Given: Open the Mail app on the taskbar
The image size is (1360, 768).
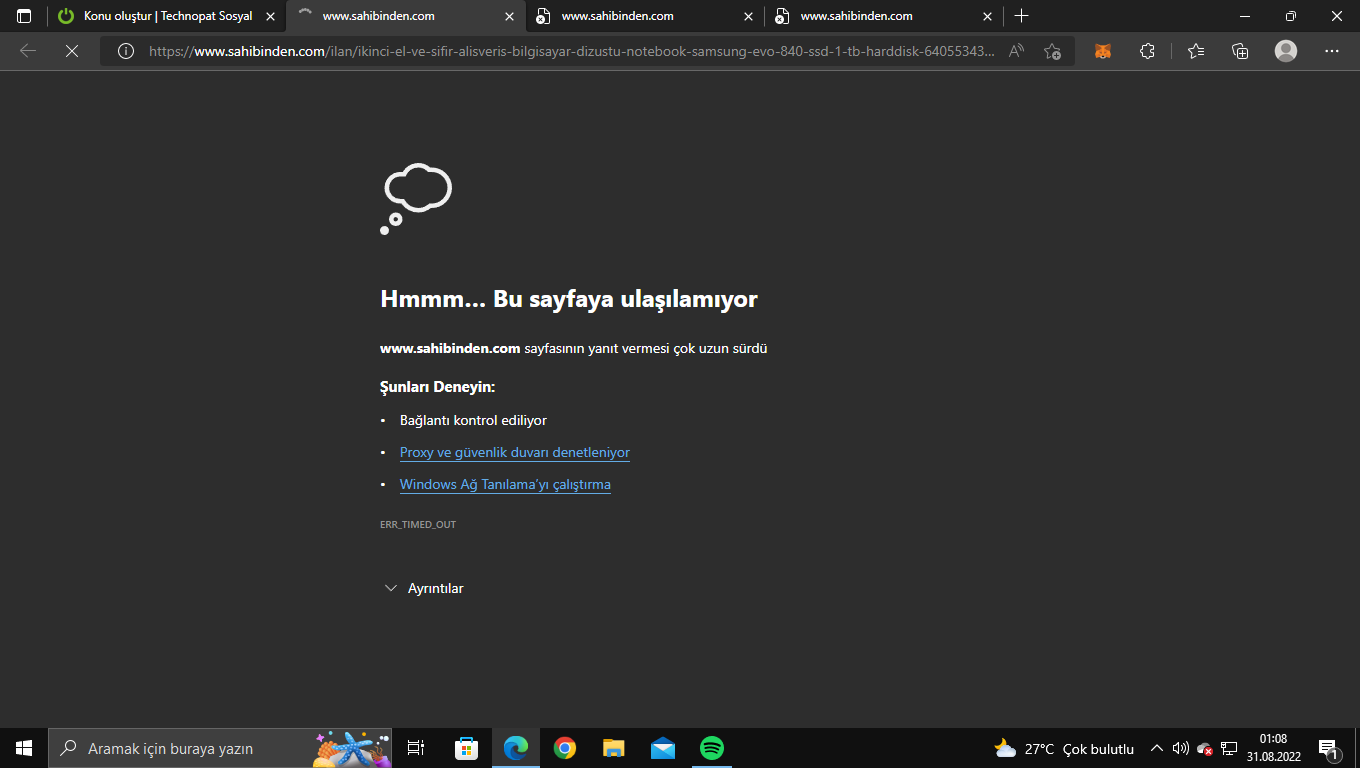Looking at the screenshot, I should [663, 748].
